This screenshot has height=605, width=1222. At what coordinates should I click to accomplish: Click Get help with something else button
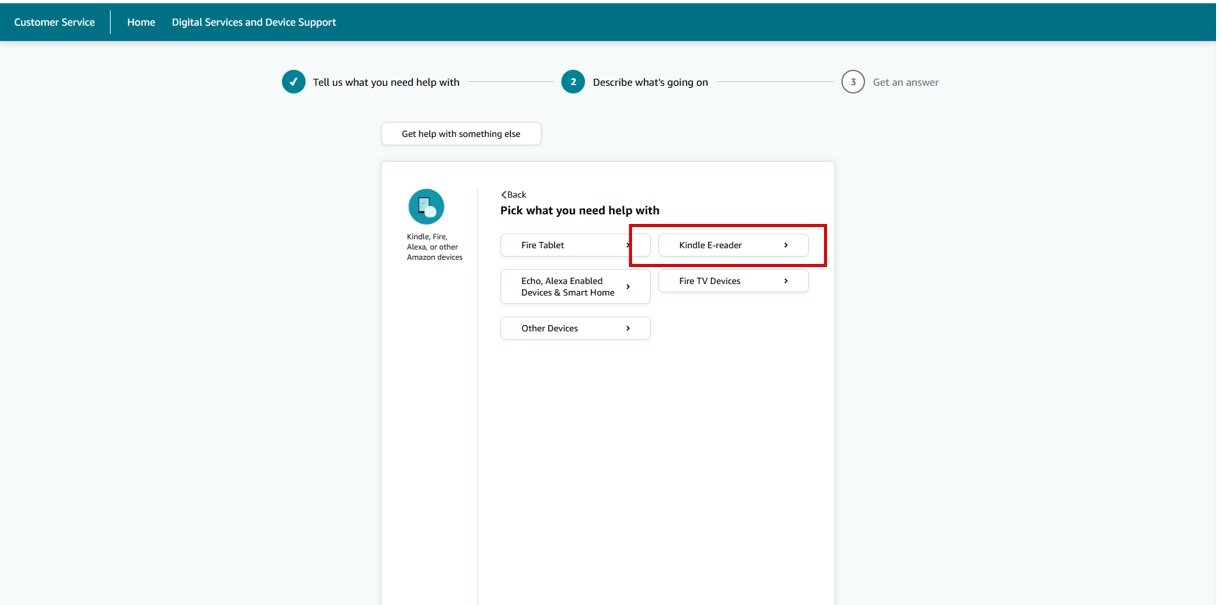tap(461, 134)
